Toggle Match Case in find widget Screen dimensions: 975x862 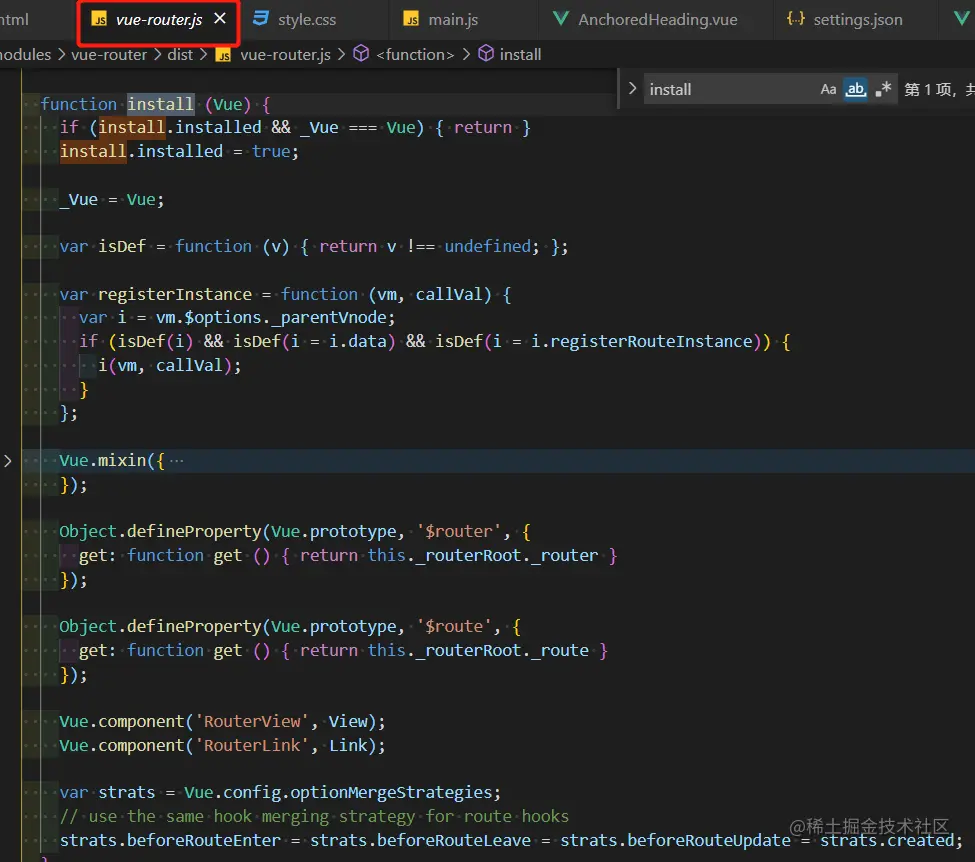(828, 90)
